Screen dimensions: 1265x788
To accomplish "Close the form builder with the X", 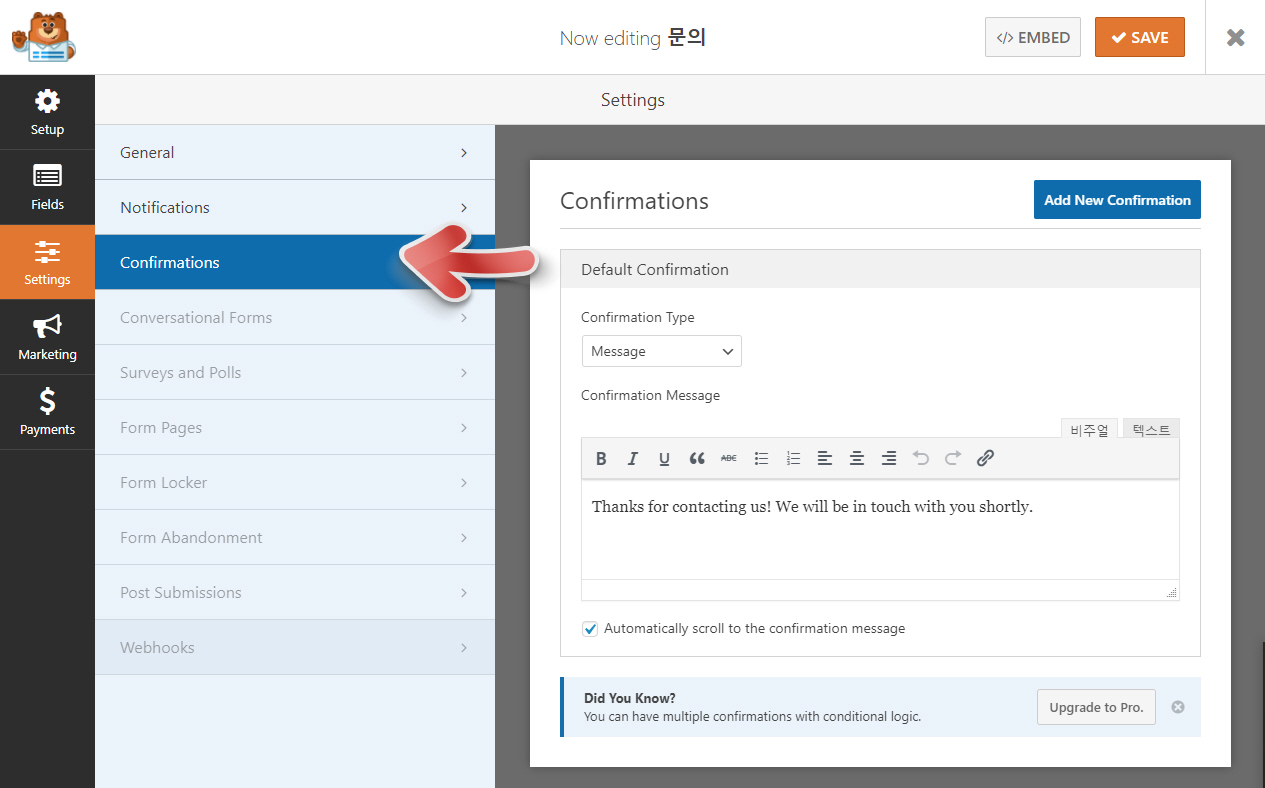I will 1236,37.
